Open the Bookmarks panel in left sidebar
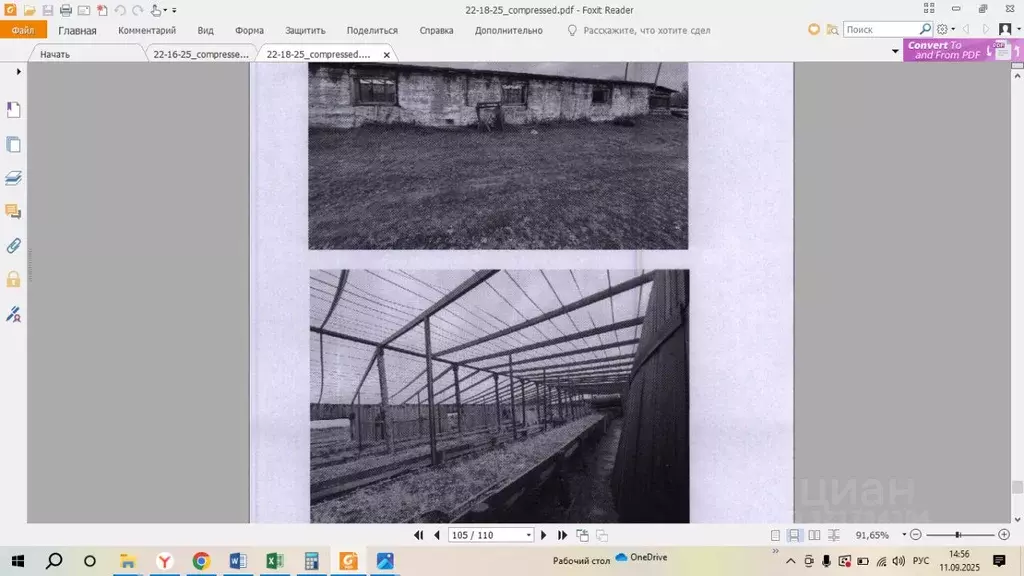This screenshot has height=576, width=1024. (14, 110)
